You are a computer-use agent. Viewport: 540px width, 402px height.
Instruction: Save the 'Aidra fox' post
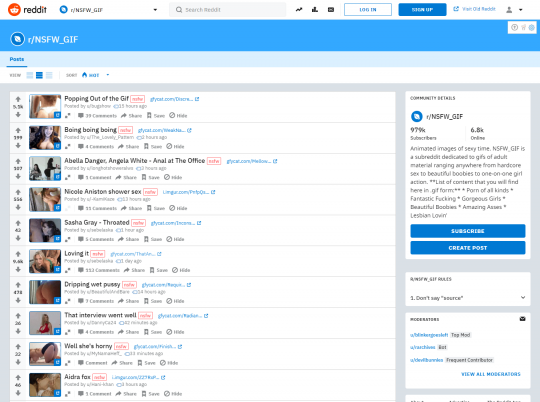150,394
